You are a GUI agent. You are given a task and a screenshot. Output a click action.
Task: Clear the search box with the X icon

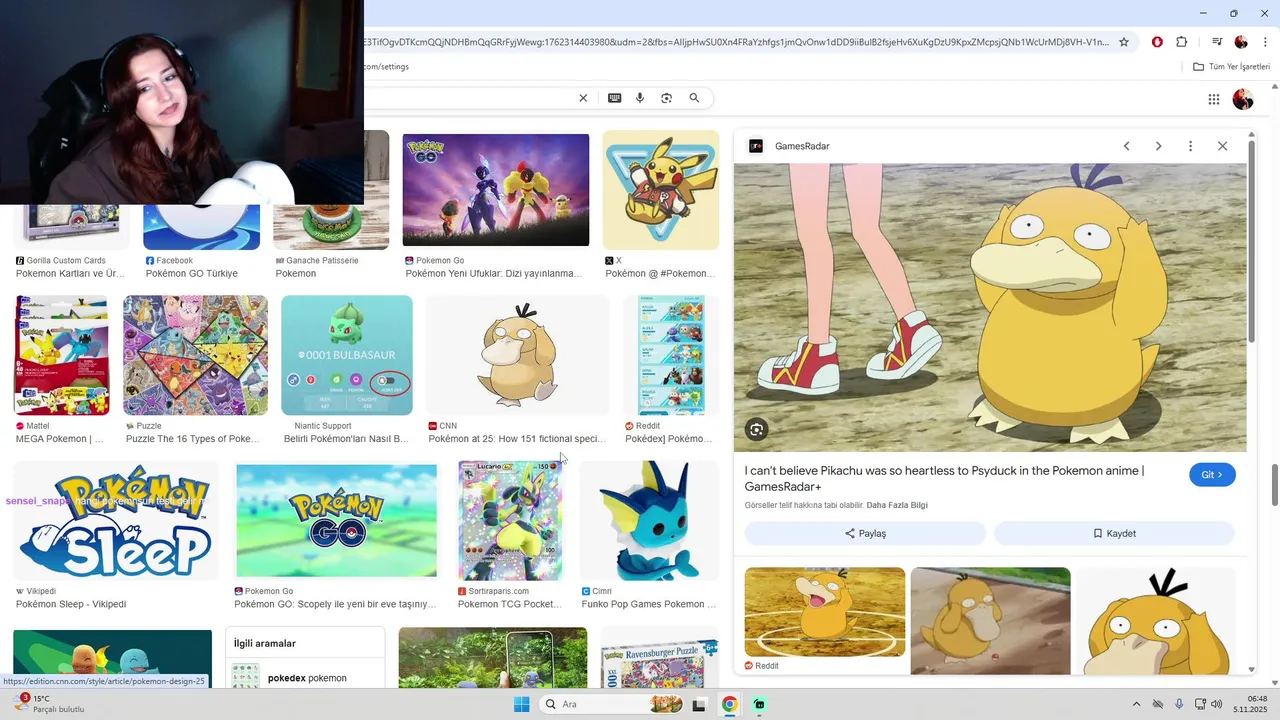coord(583,98)
